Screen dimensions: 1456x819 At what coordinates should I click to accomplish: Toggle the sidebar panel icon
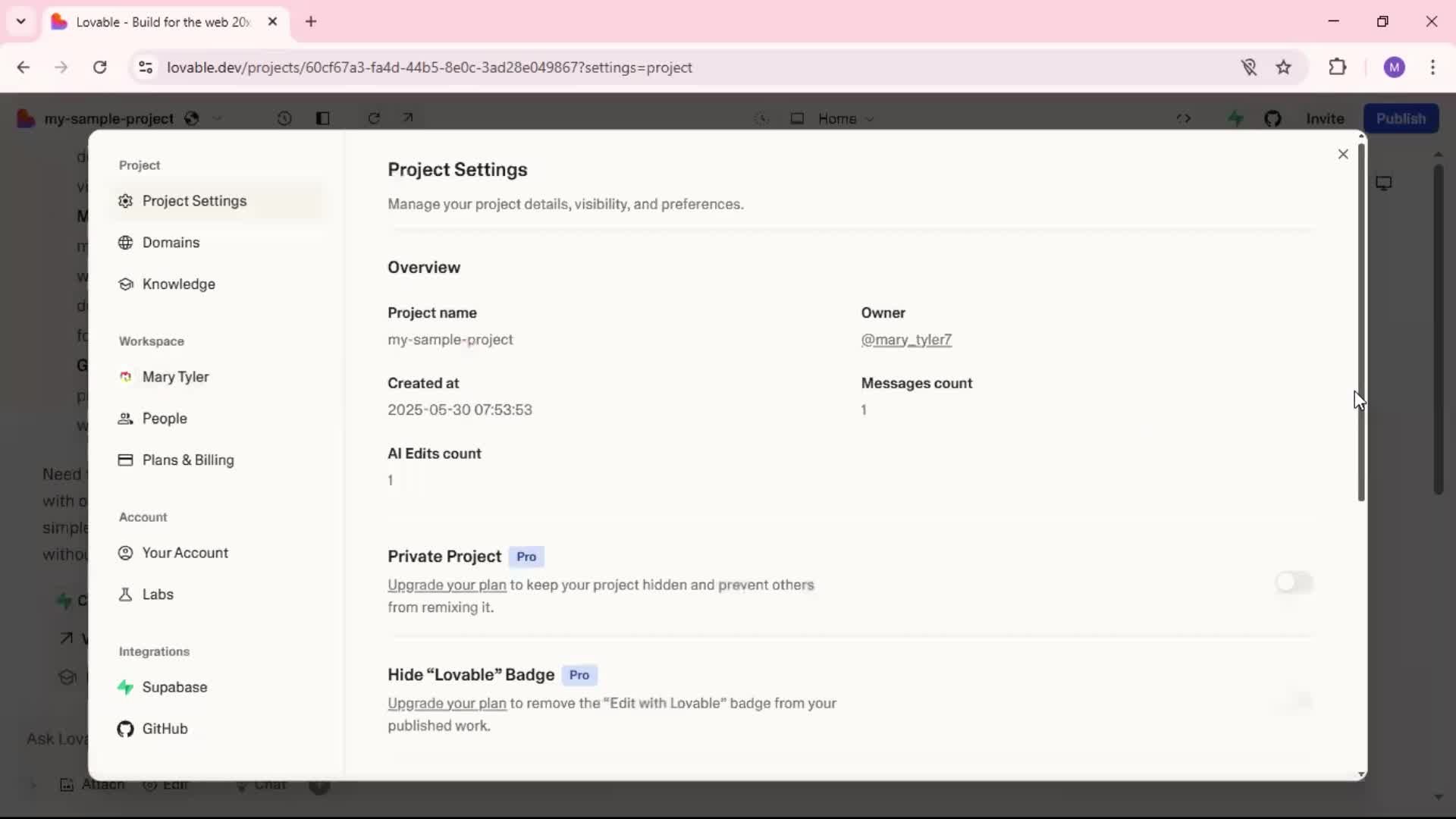click(x=323, y=118)
